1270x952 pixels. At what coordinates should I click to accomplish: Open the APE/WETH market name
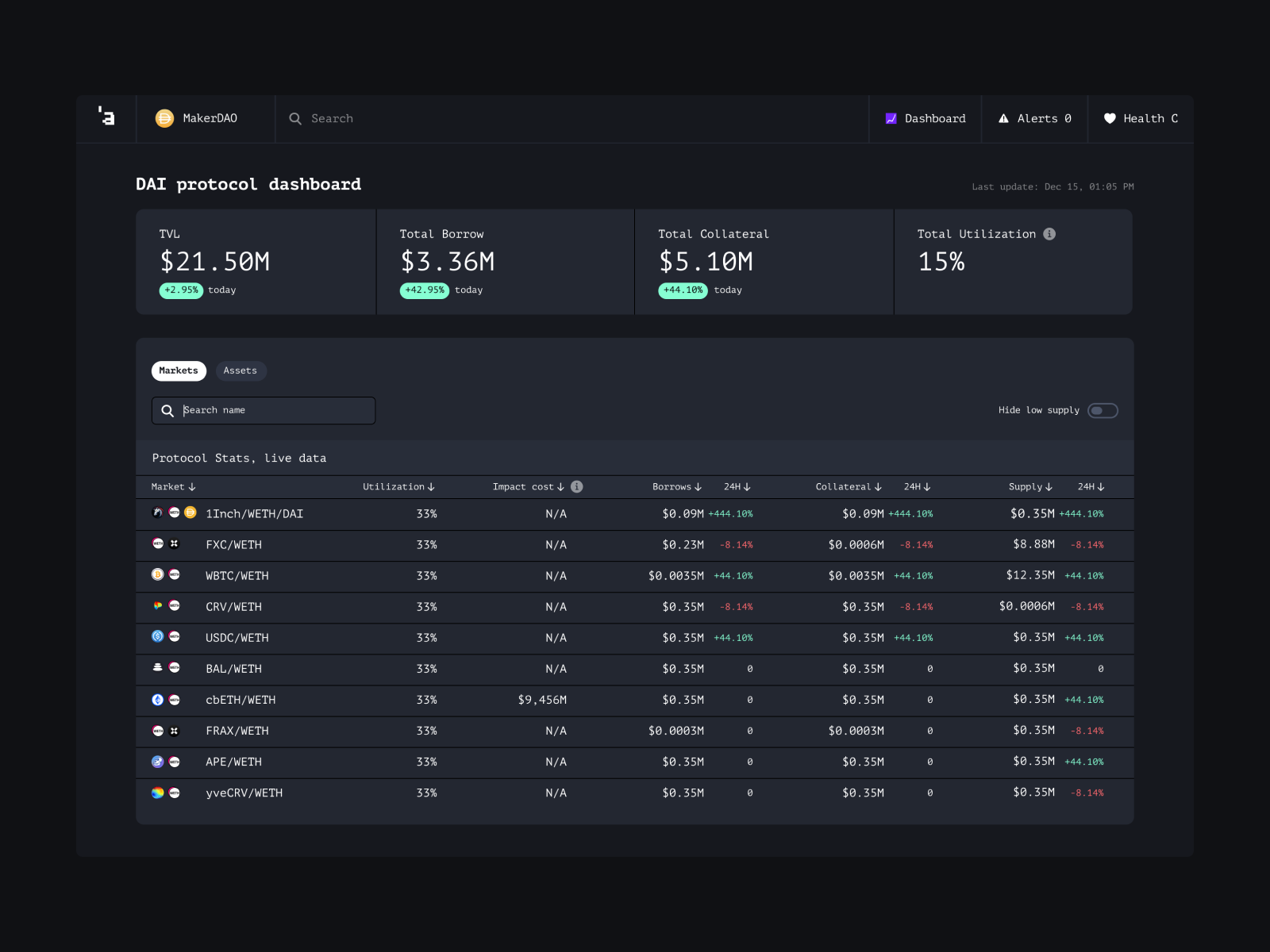tap(233, 762)
